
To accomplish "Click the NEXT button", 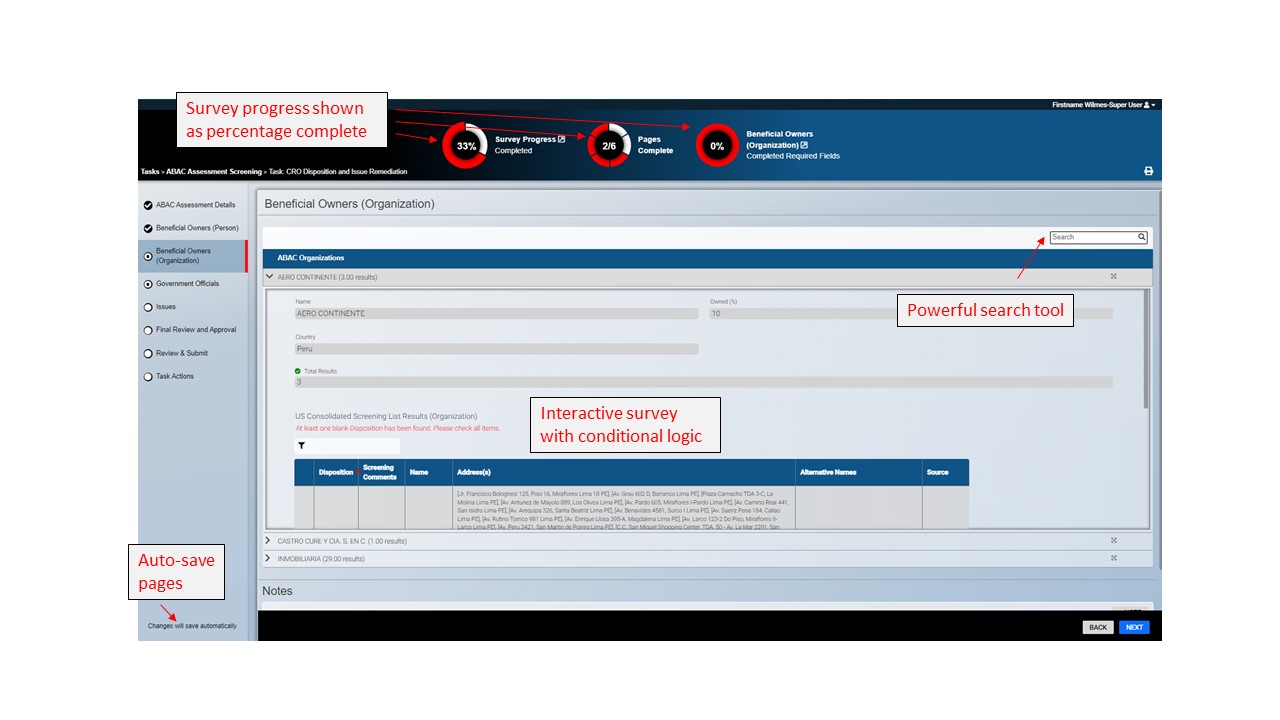I will (x=1134, y=627).
